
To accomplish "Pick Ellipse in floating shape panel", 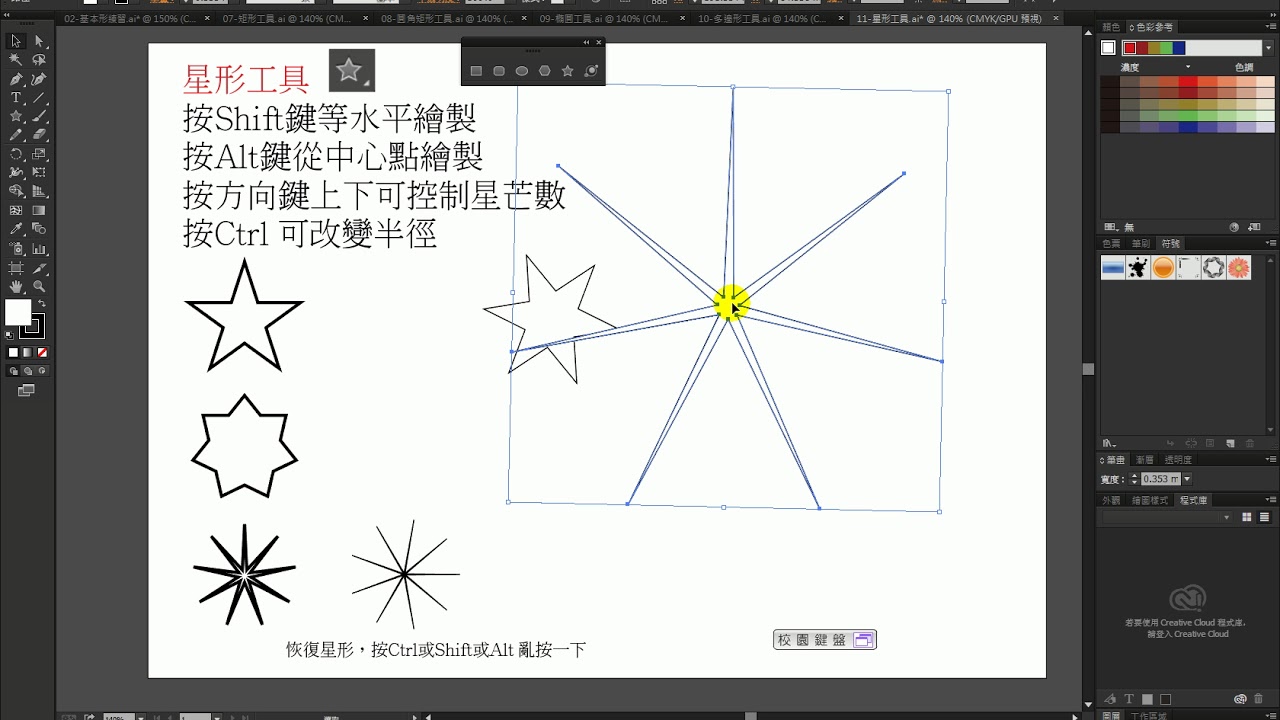I will (522, 71).
